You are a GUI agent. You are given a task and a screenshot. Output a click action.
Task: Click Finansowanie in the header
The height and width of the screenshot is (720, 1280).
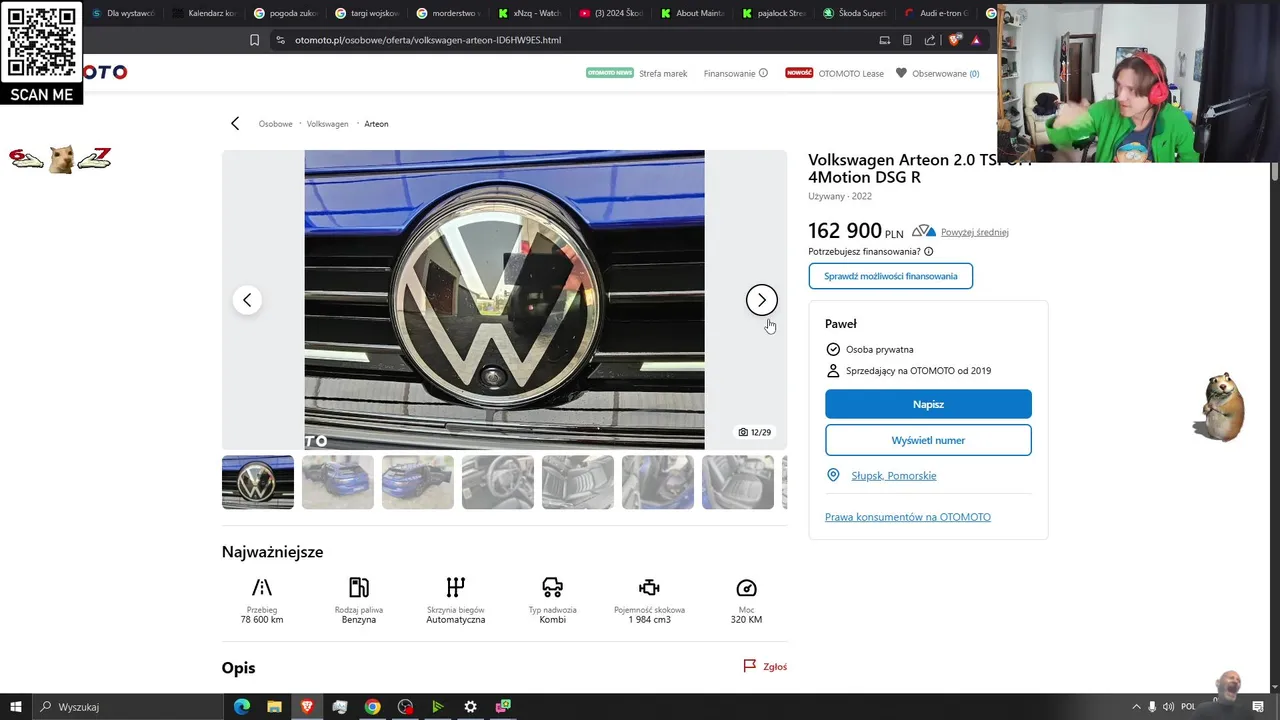pos(729,73)
